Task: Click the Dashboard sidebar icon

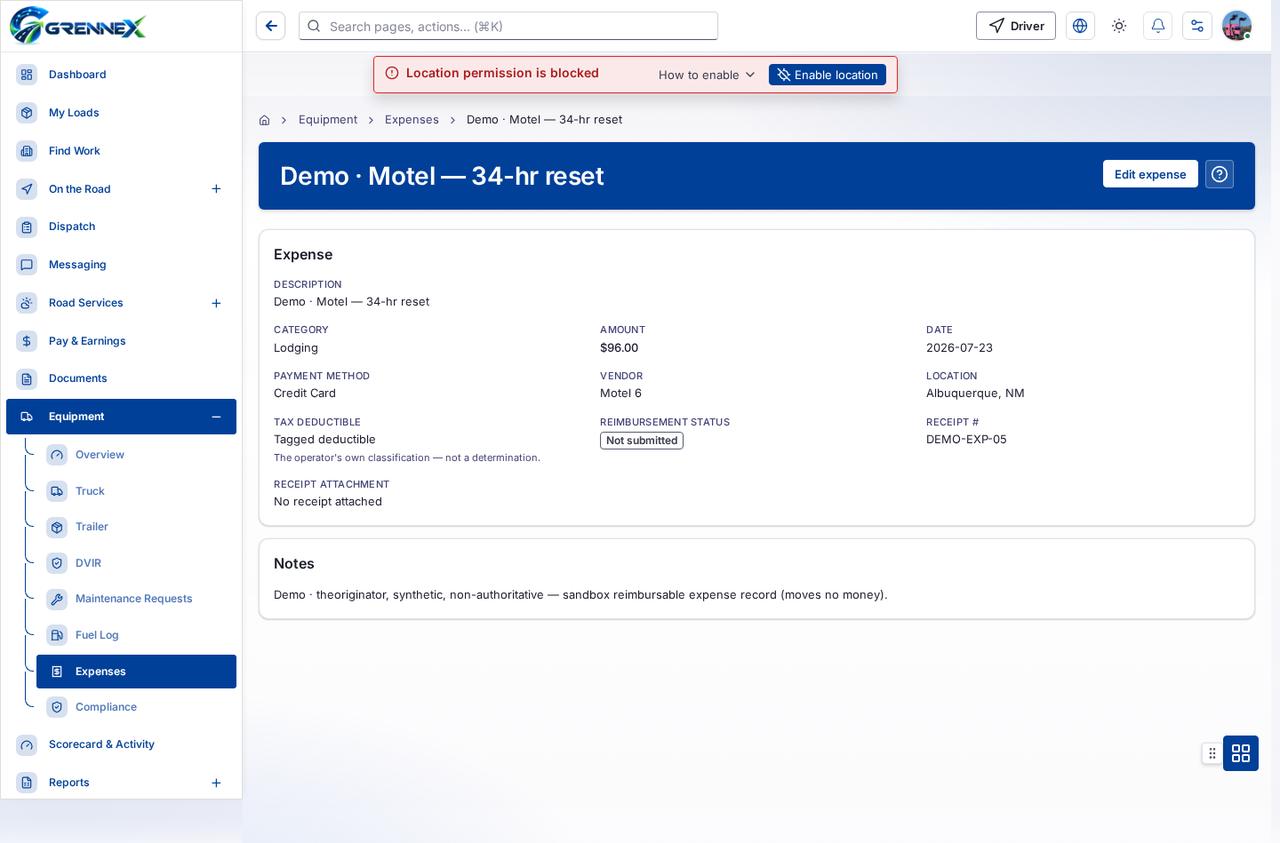Action: coord(27,75)
